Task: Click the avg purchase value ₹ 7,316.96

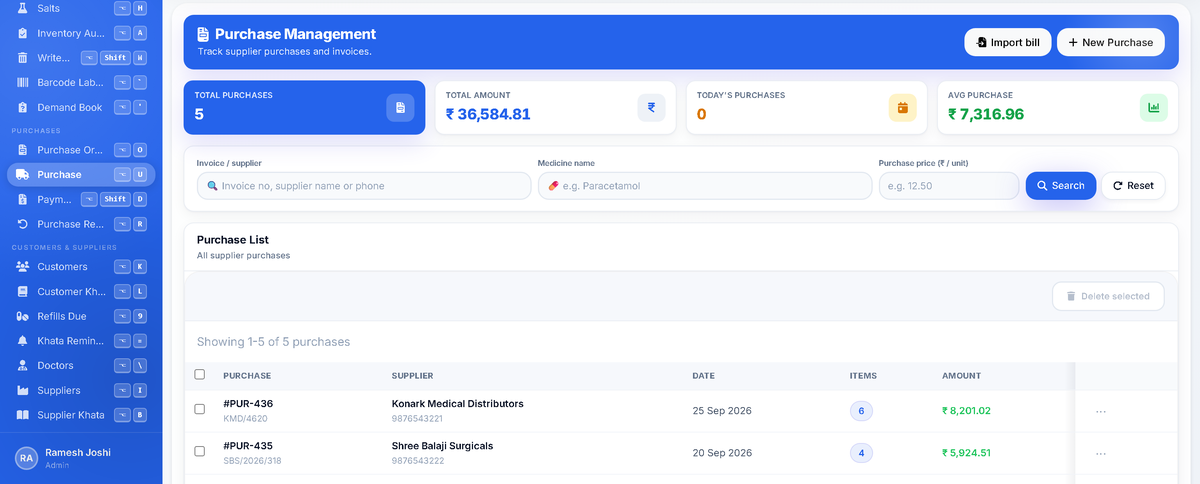Action: pyautogui.click(x=986, y=114)
